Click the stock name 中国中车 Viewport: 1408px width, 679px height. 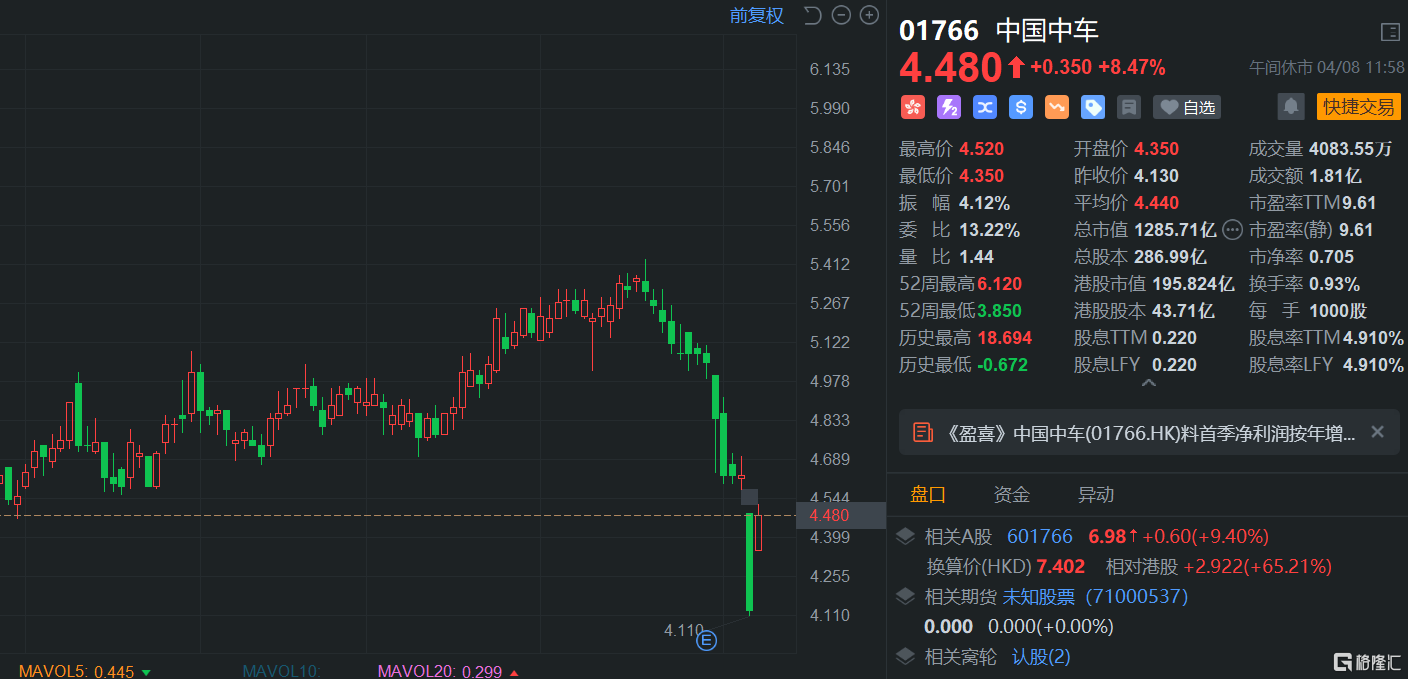click(1047, 31)
